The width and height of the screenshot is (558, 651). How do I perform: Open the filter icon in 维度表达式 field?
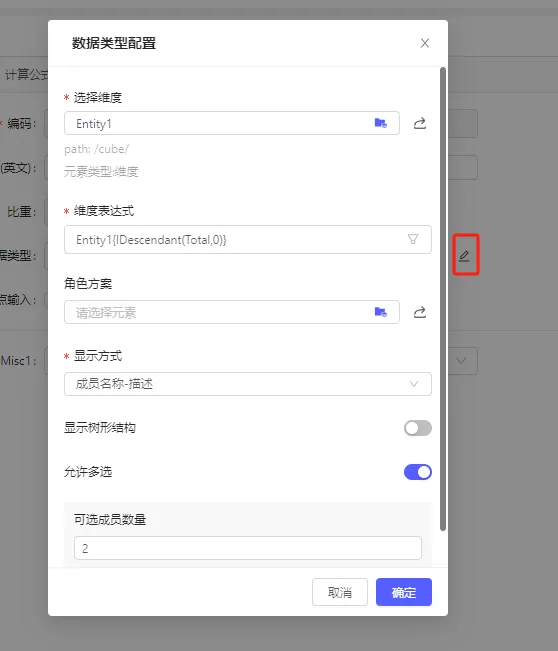pyautogui.click(x=413, y=239)
